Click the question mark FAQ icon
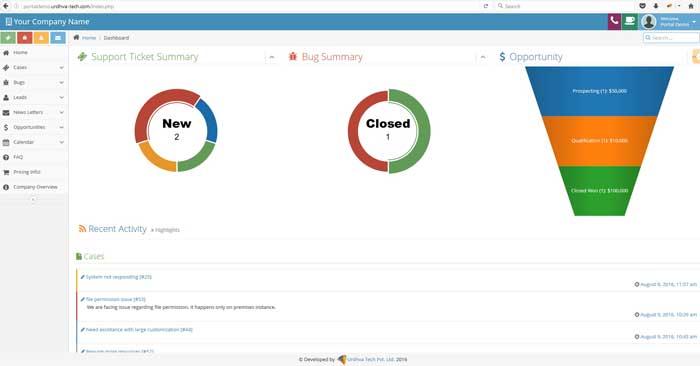 pos(6,157)
